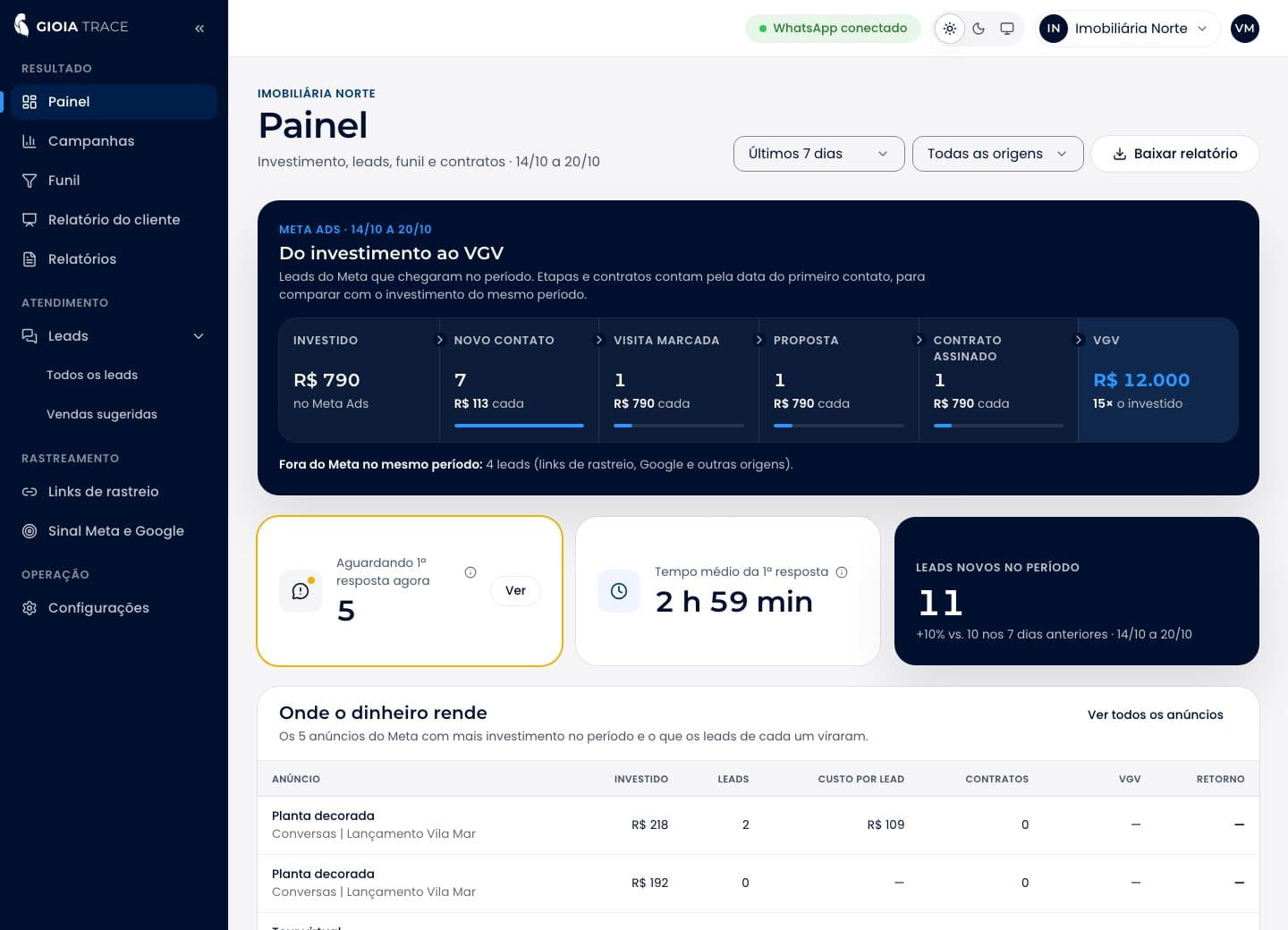This screenshot has height=930, width=1288.
Task: Click the R$ 192 investido cell
Action: click(x=650, y=883)
